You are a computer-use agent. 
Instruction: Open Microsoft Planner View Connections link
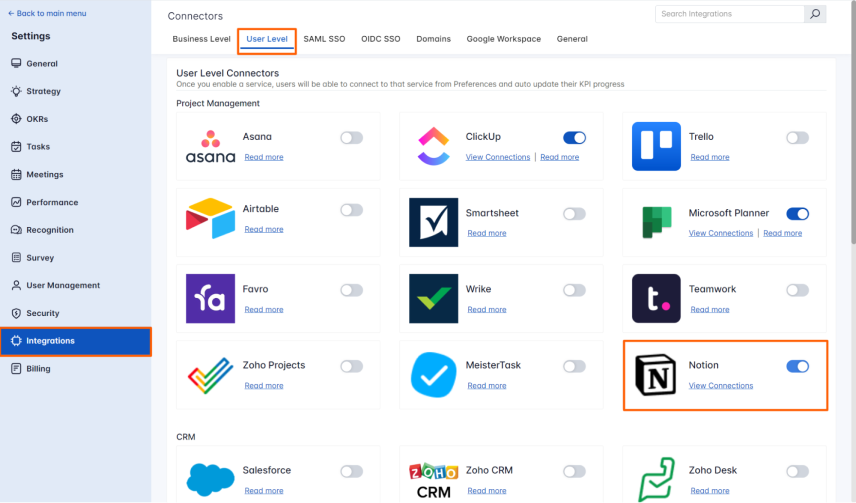[x=721, y=233]
